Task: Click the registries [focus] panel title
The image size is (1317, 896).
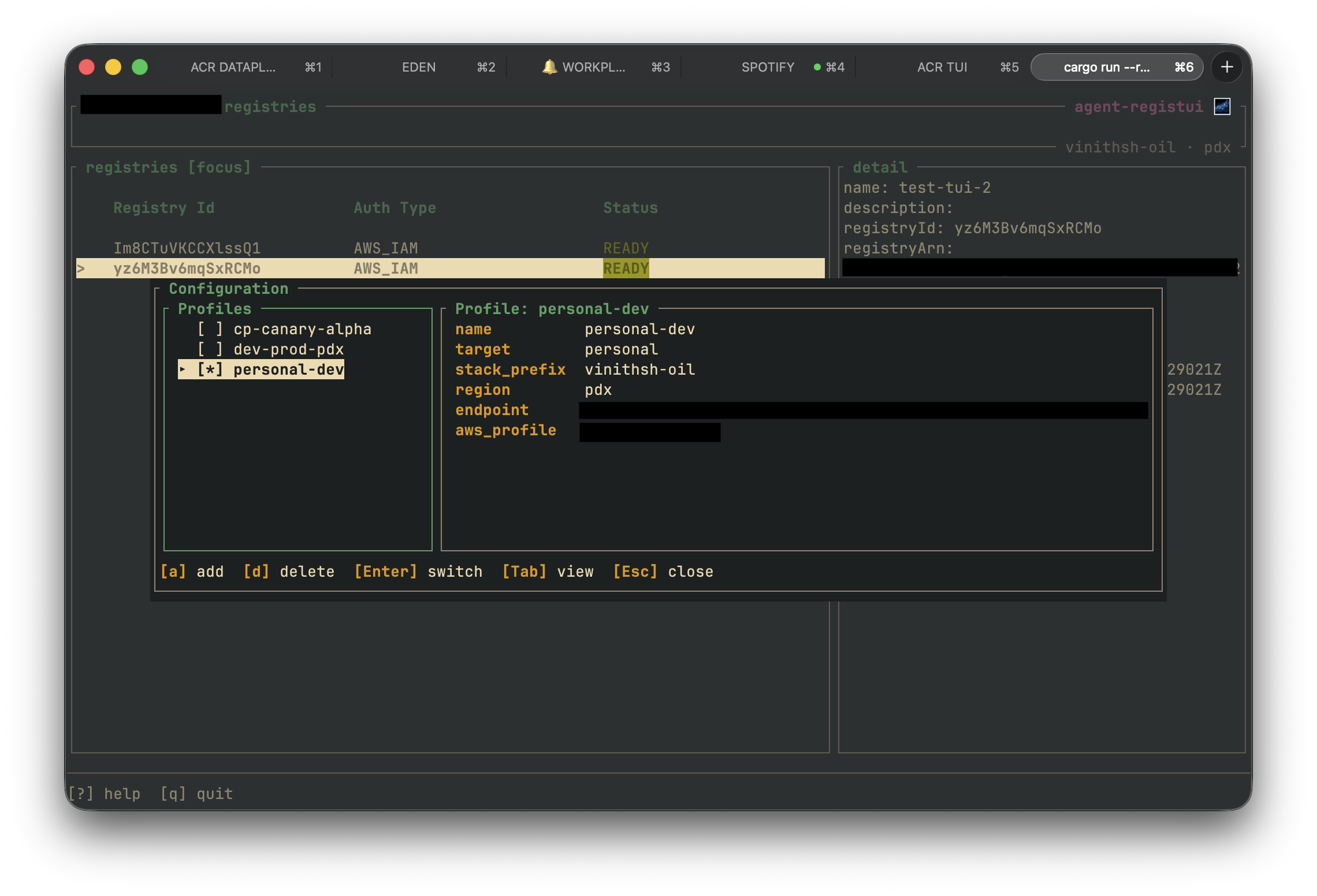Action: 169,167
